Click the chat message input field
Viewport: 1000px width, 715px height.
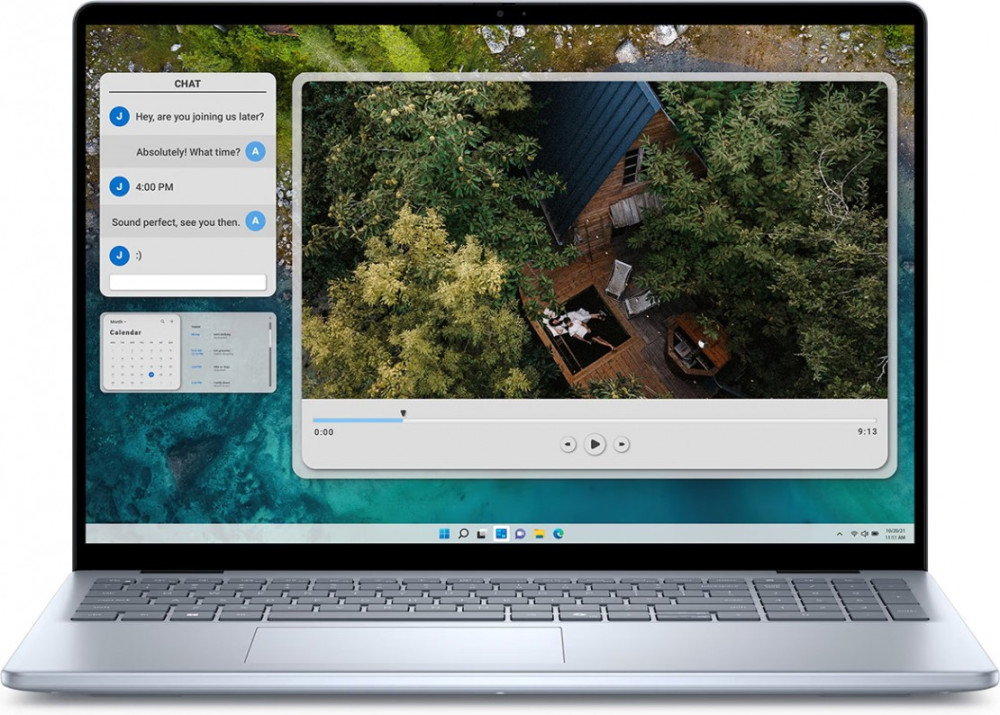coord(188,282)
